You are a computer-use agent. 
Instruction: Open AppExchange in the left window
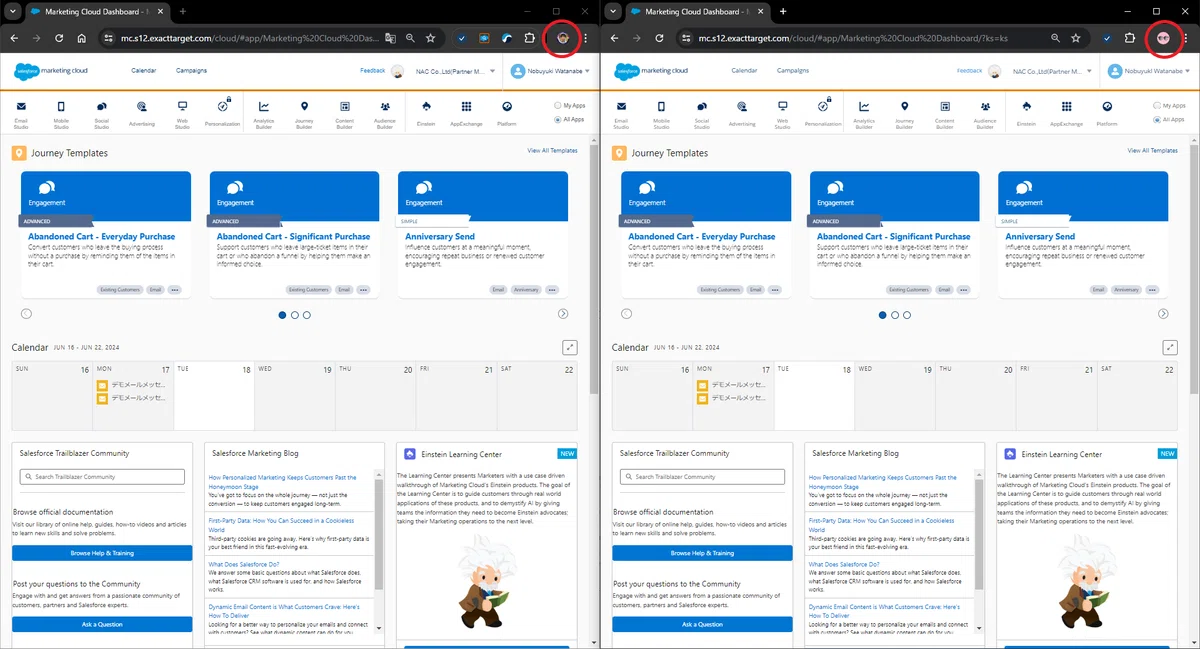pos(466,113)
